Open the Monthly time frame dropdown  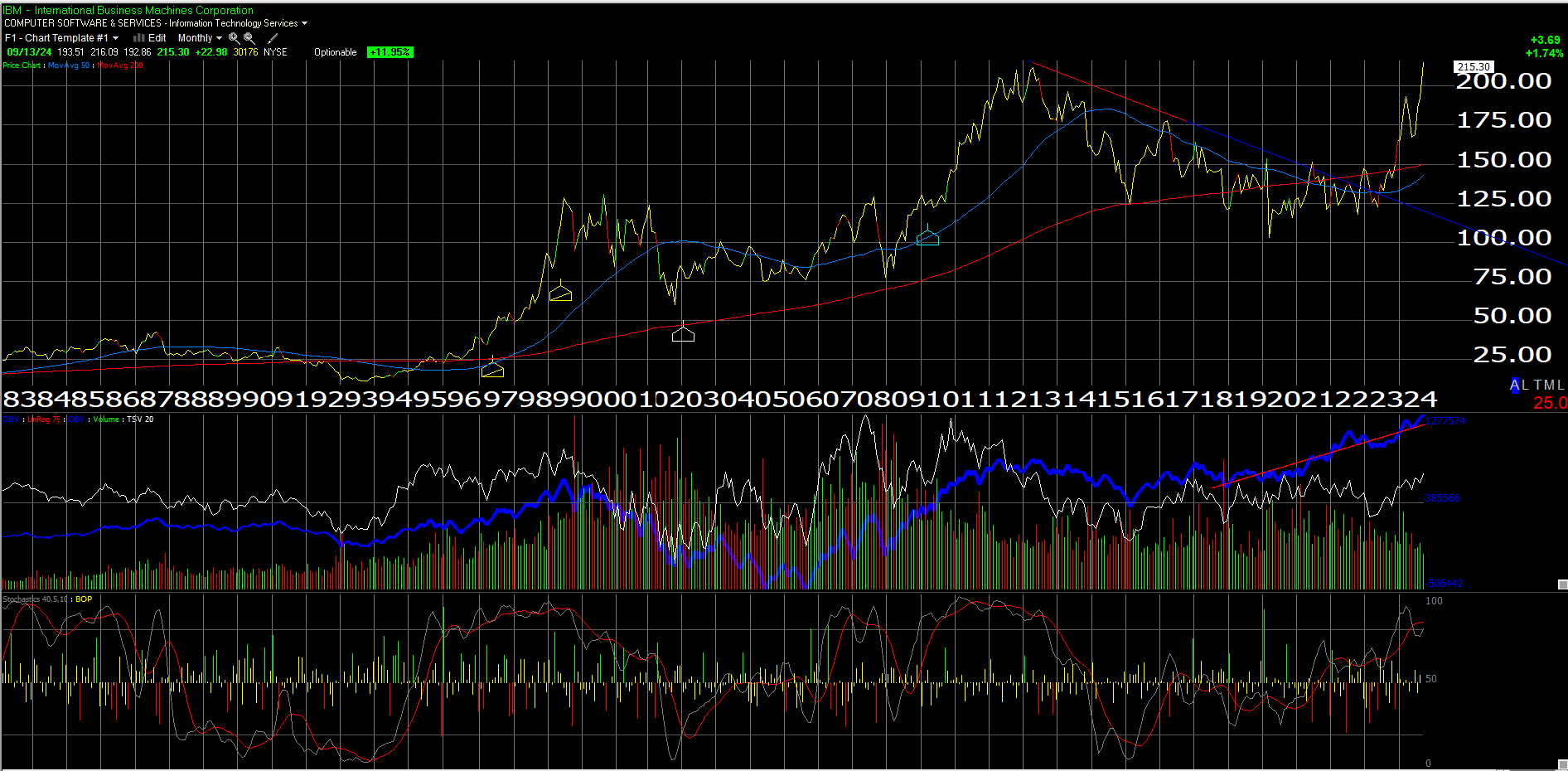[200, 37]
